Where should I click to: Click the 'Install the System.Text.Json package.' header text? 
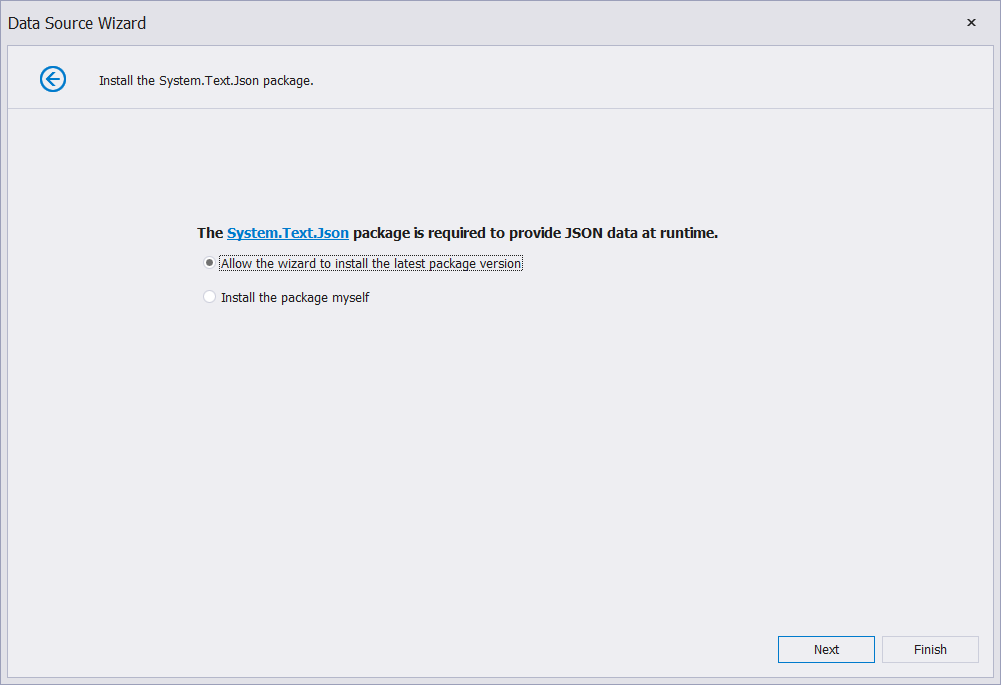click(x=206, y=81)
